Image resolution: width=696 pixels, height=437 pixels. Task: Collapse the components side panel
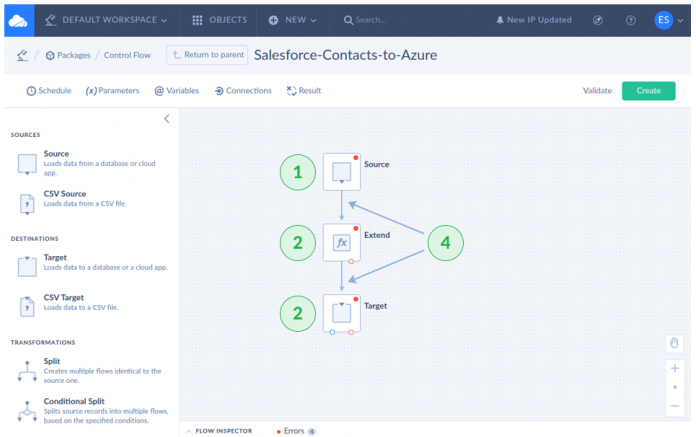[167, 119]
